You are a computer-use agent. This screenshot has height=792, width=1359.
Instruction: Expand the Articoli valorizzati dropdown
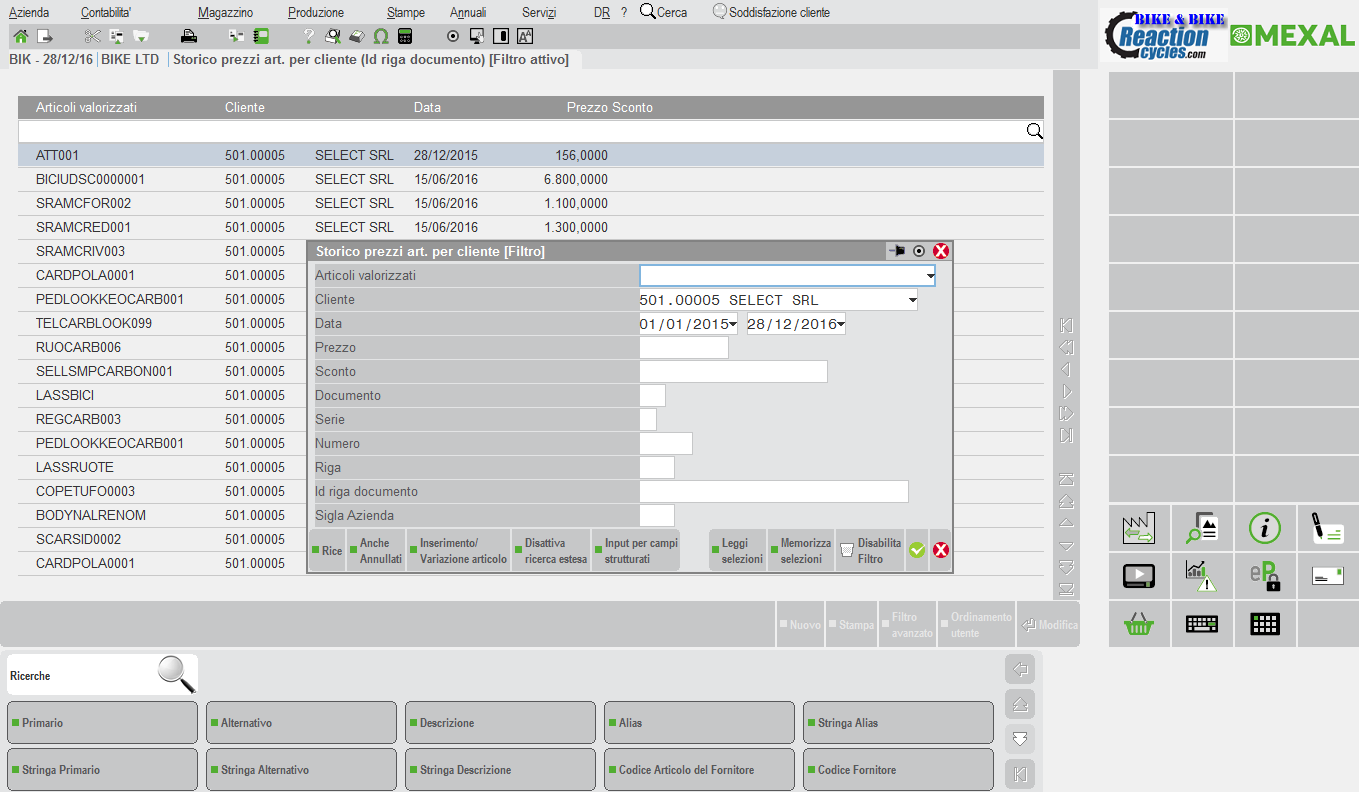[930, 275]
